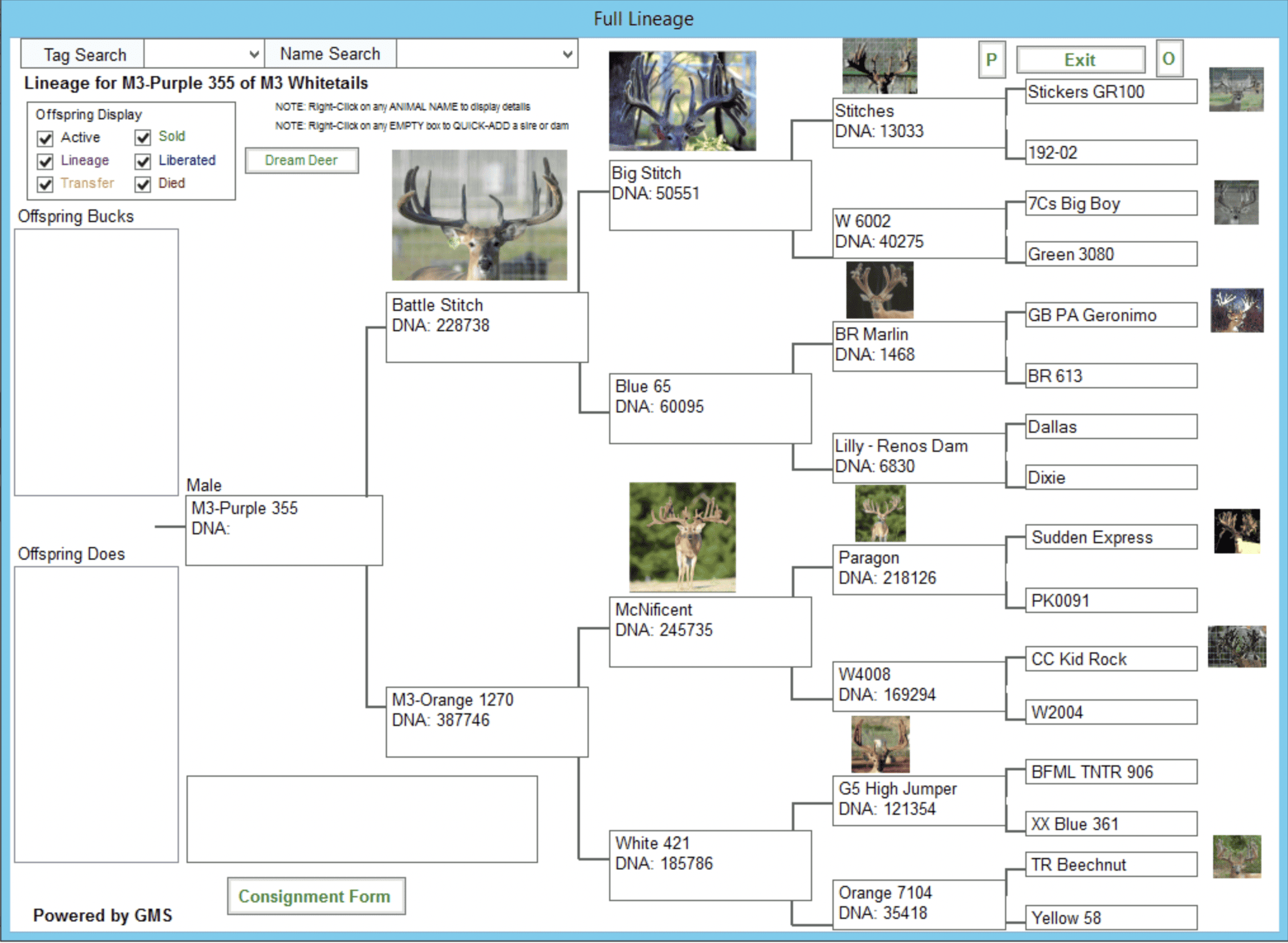Open the Dream Deer button
The width and height of the screenshot is (1288, 943).
[x=301, y=160]
